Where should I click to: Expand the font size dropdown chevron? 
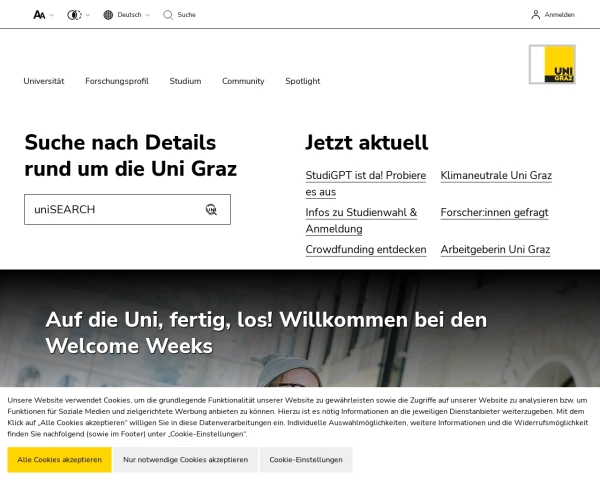point(52,15)
